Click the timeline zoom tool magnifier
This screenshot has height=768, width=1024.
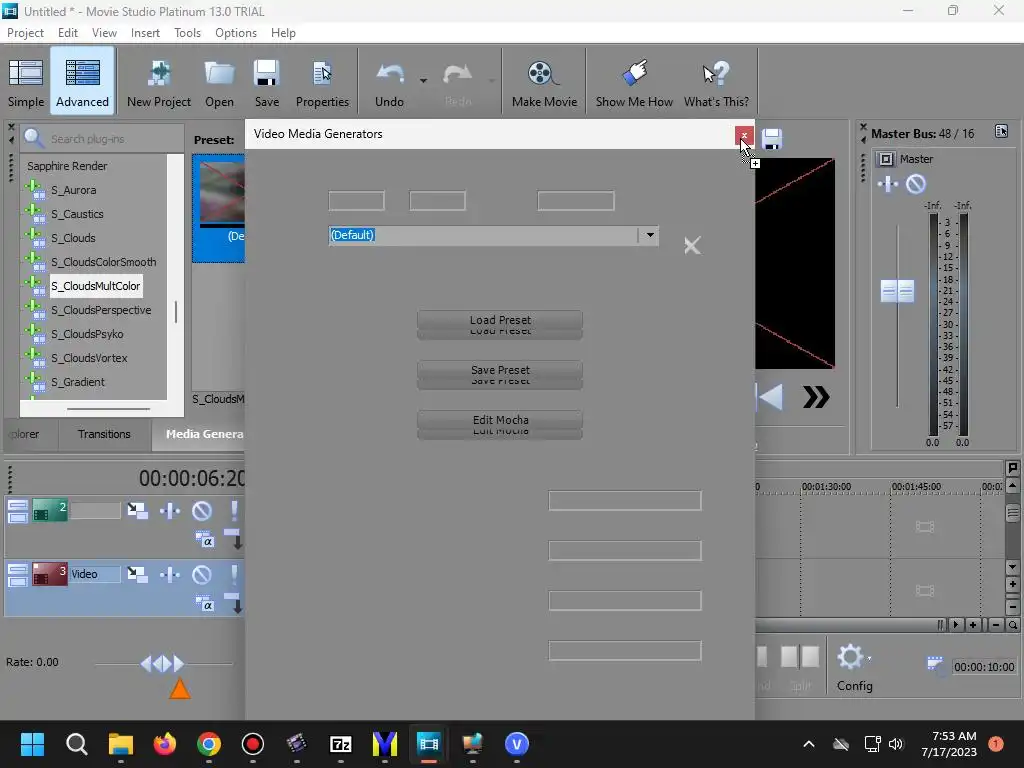click(1012, 625)
